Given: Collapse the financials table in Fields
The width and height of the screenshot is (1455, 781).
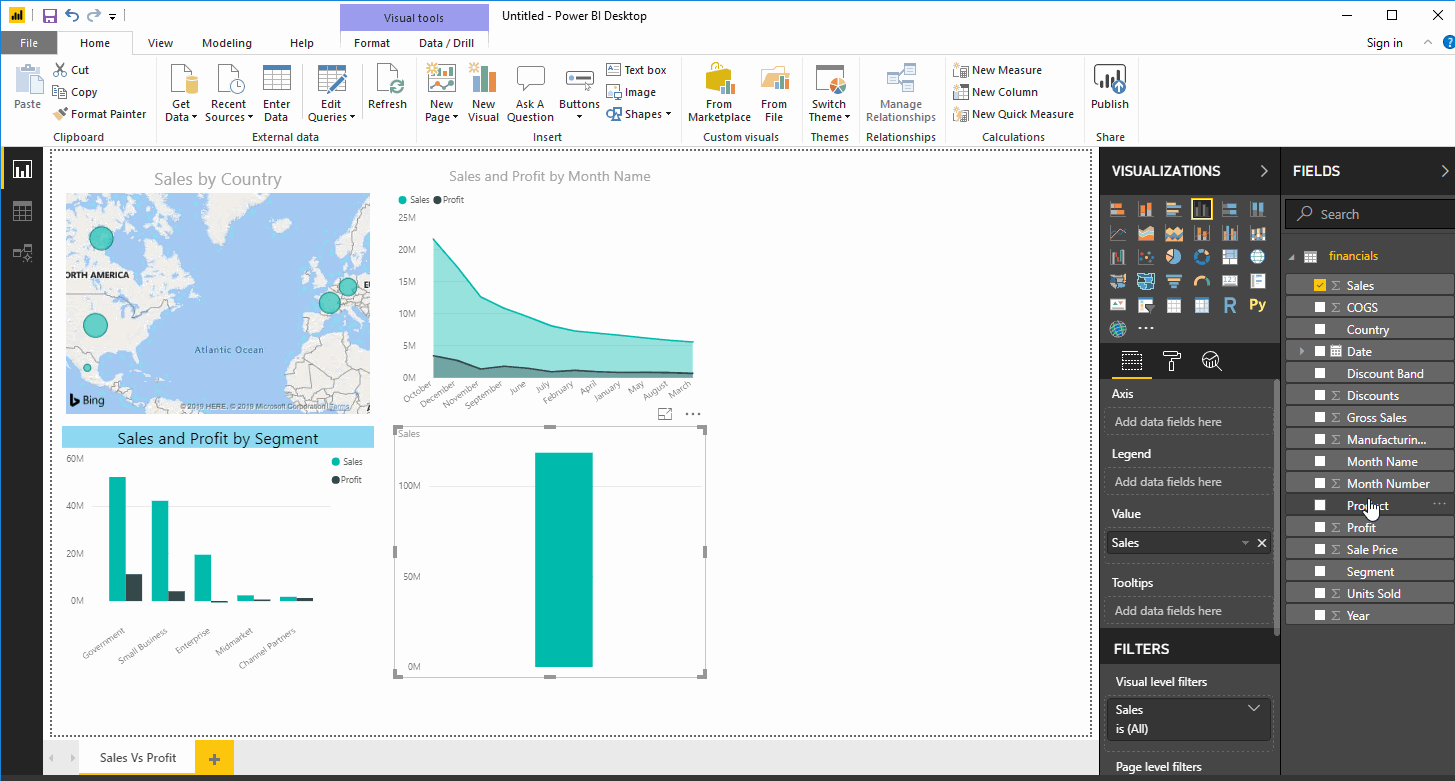Looking at the screenshot, I should pos(1291,256).
